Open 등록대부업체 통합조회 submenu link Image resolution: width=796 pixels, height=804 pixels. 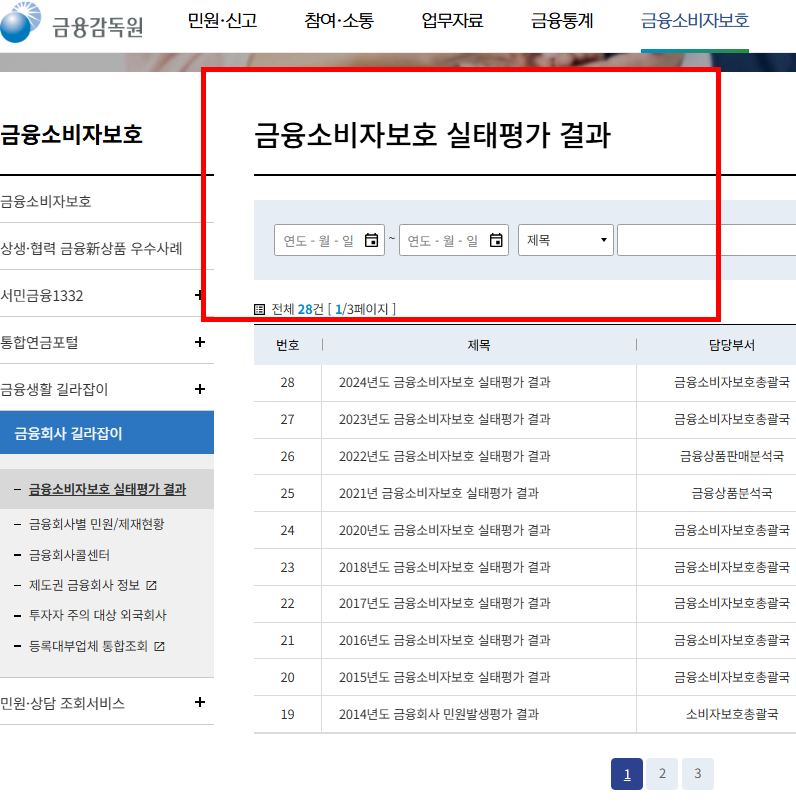[x=88, y=646]
